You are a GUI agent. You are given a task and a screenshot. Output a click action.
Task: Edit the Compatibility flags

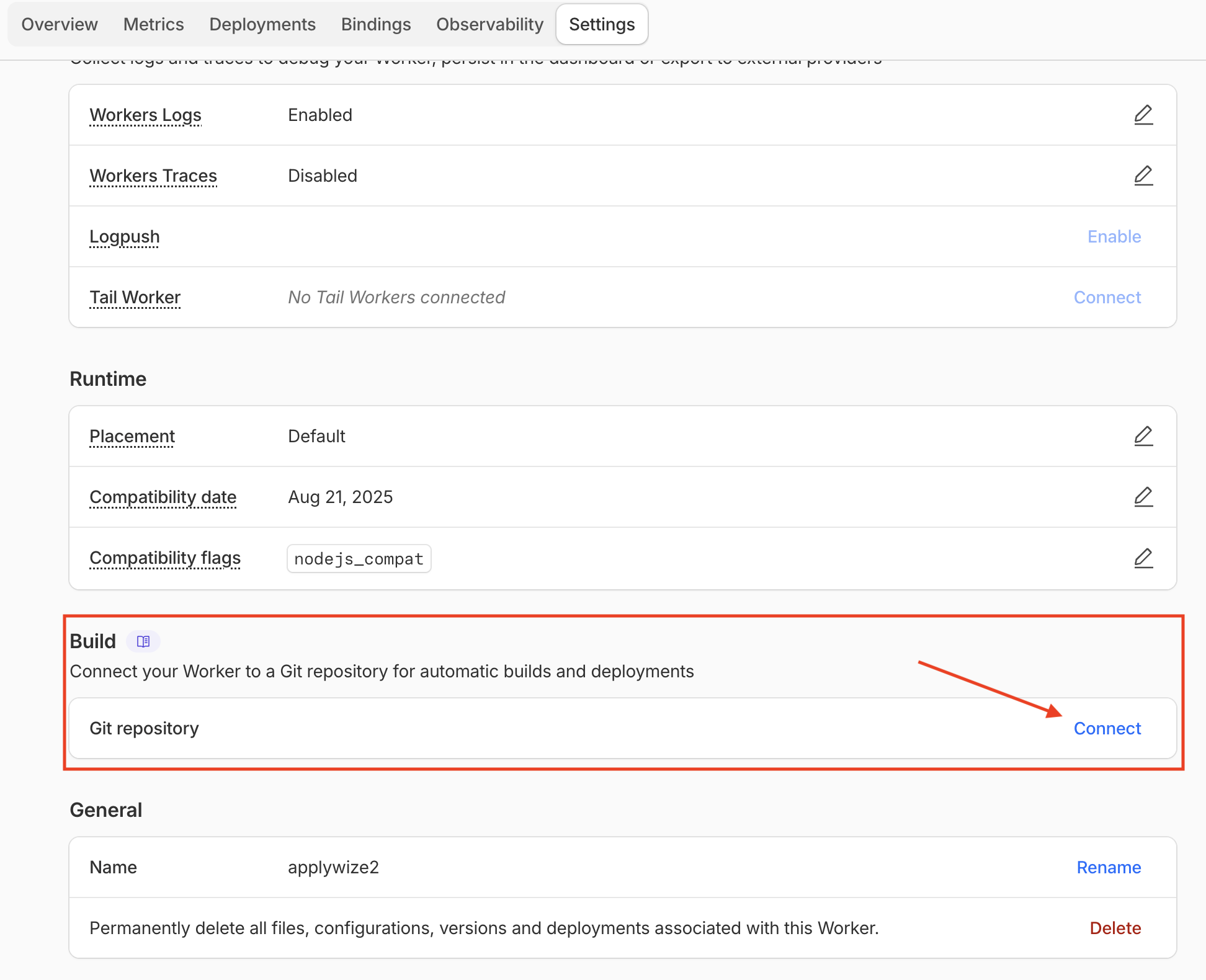(1143, 558)
